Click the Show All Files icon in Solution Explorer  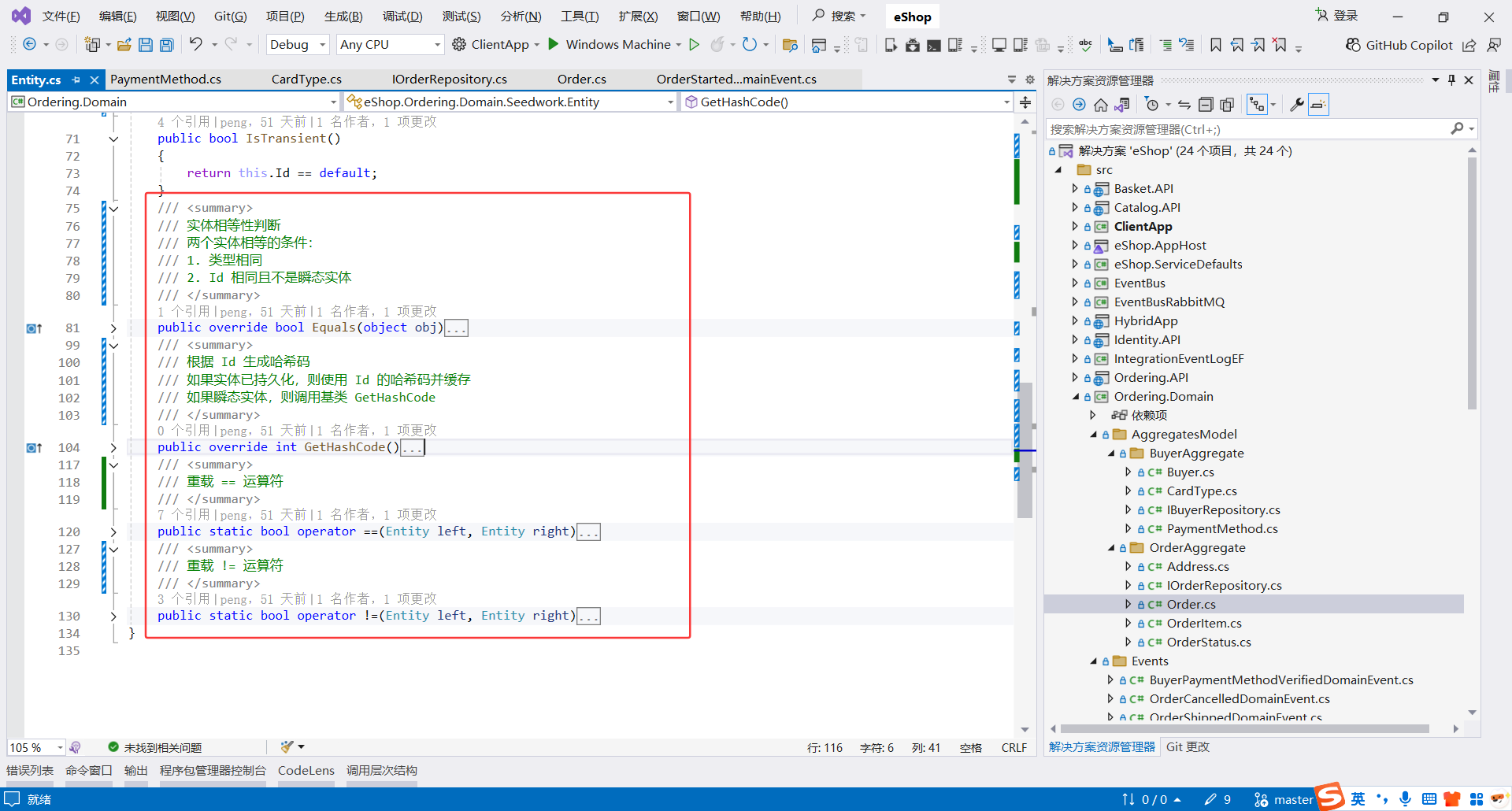point(1227,105)
